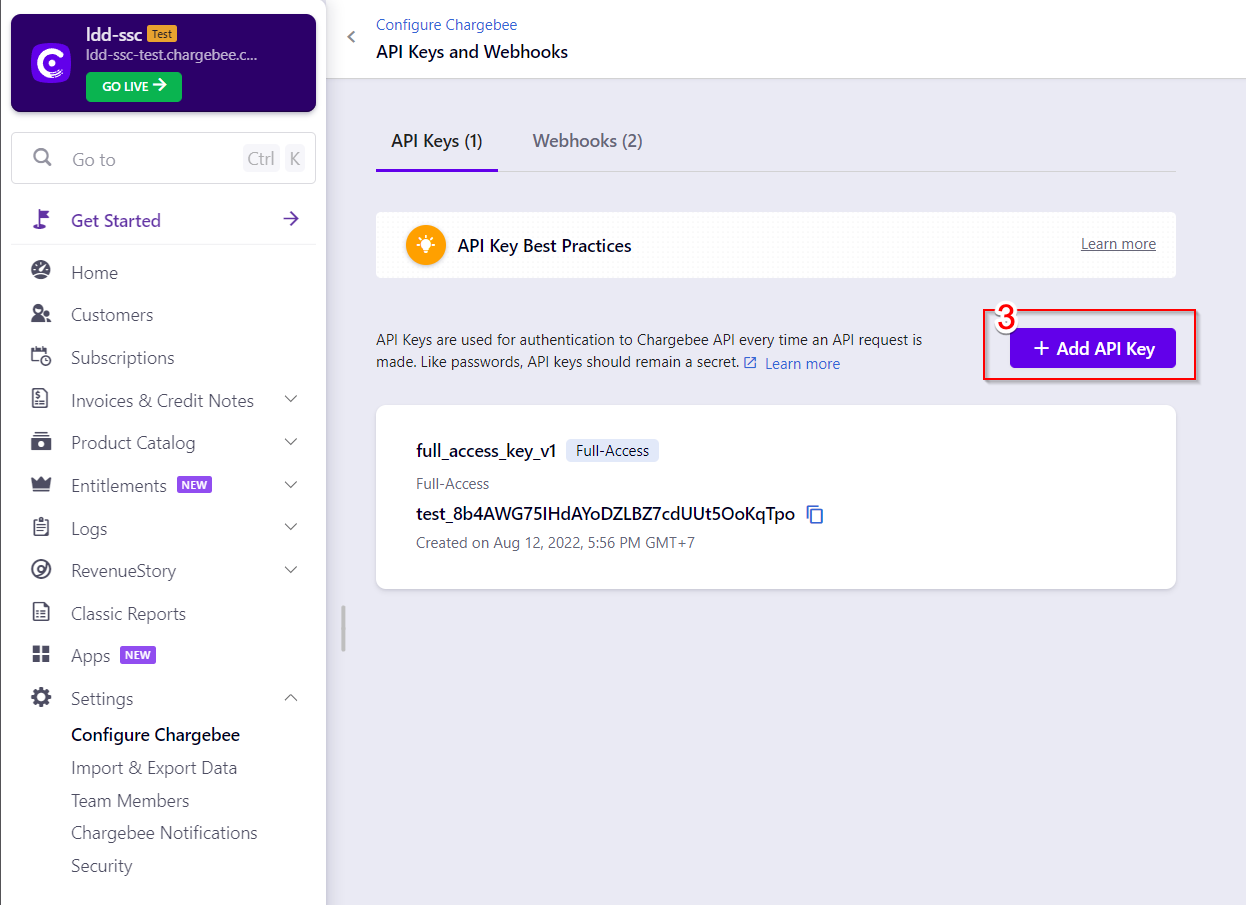Open Learn more link under API description
This screenshot has height=905, width=1246.
[802, 364]
